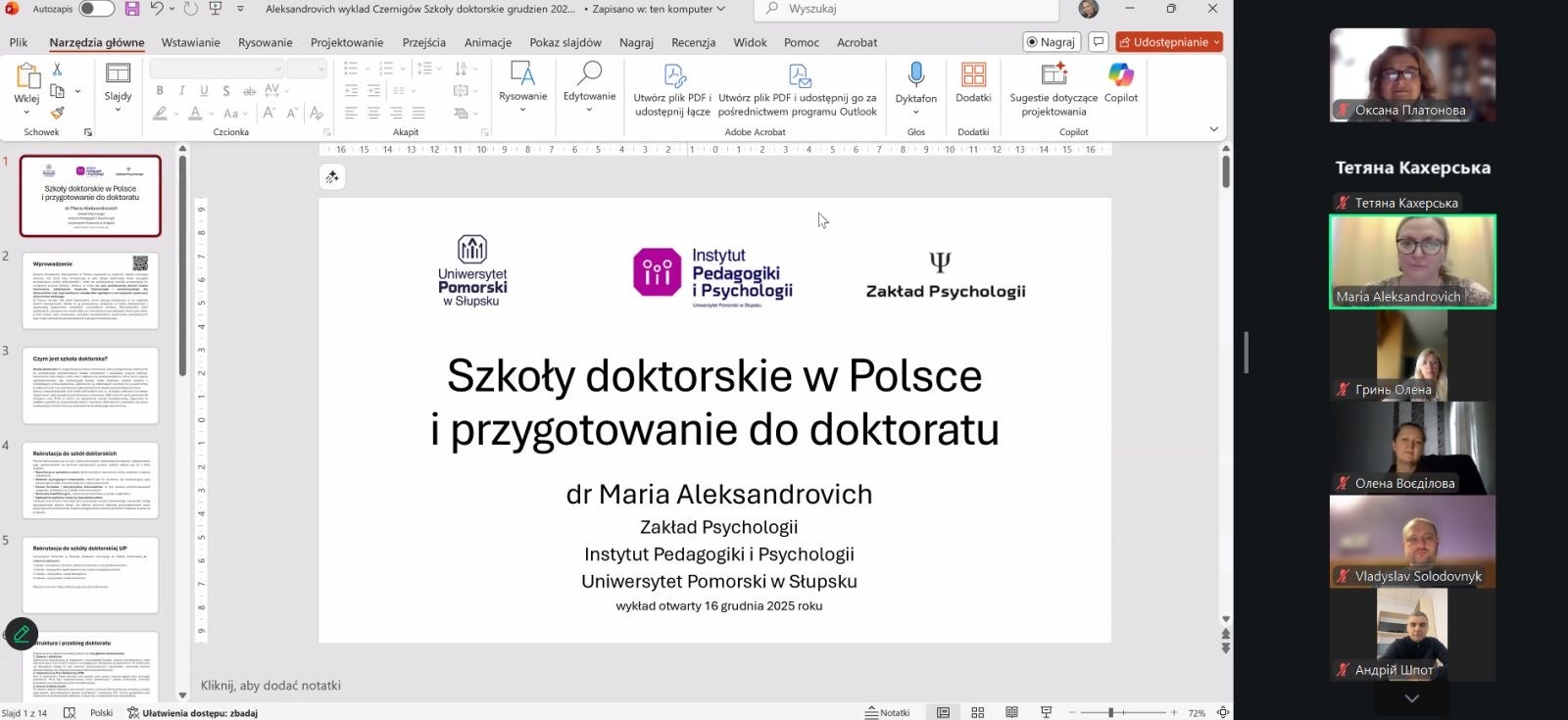Collapse the ribbon using the chevron
The image size is (1568, 720).
[x=1213, y=129]
